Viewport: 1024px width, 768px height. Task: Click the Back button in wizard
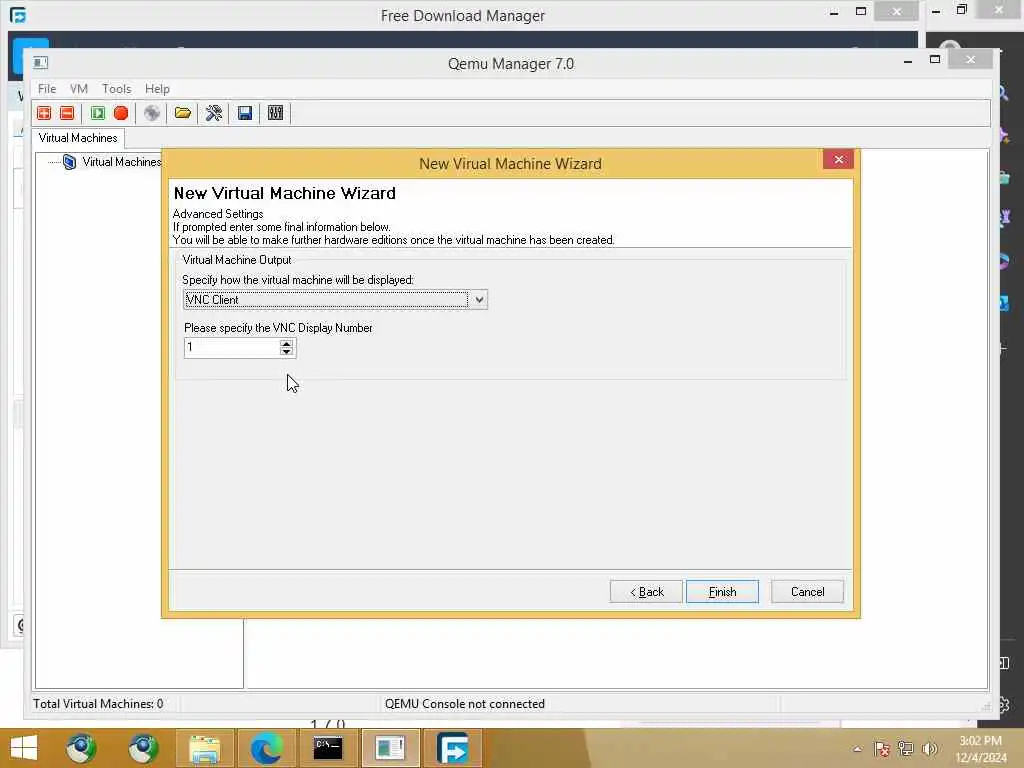tap(646, 592)
